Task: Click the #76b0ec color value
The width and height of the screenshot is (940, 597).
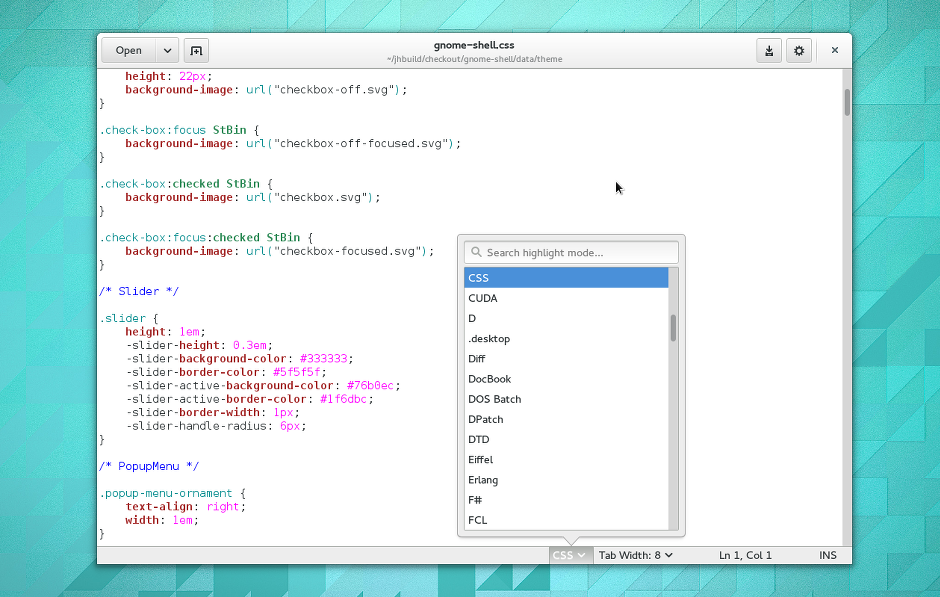Action: coord(370,385)
